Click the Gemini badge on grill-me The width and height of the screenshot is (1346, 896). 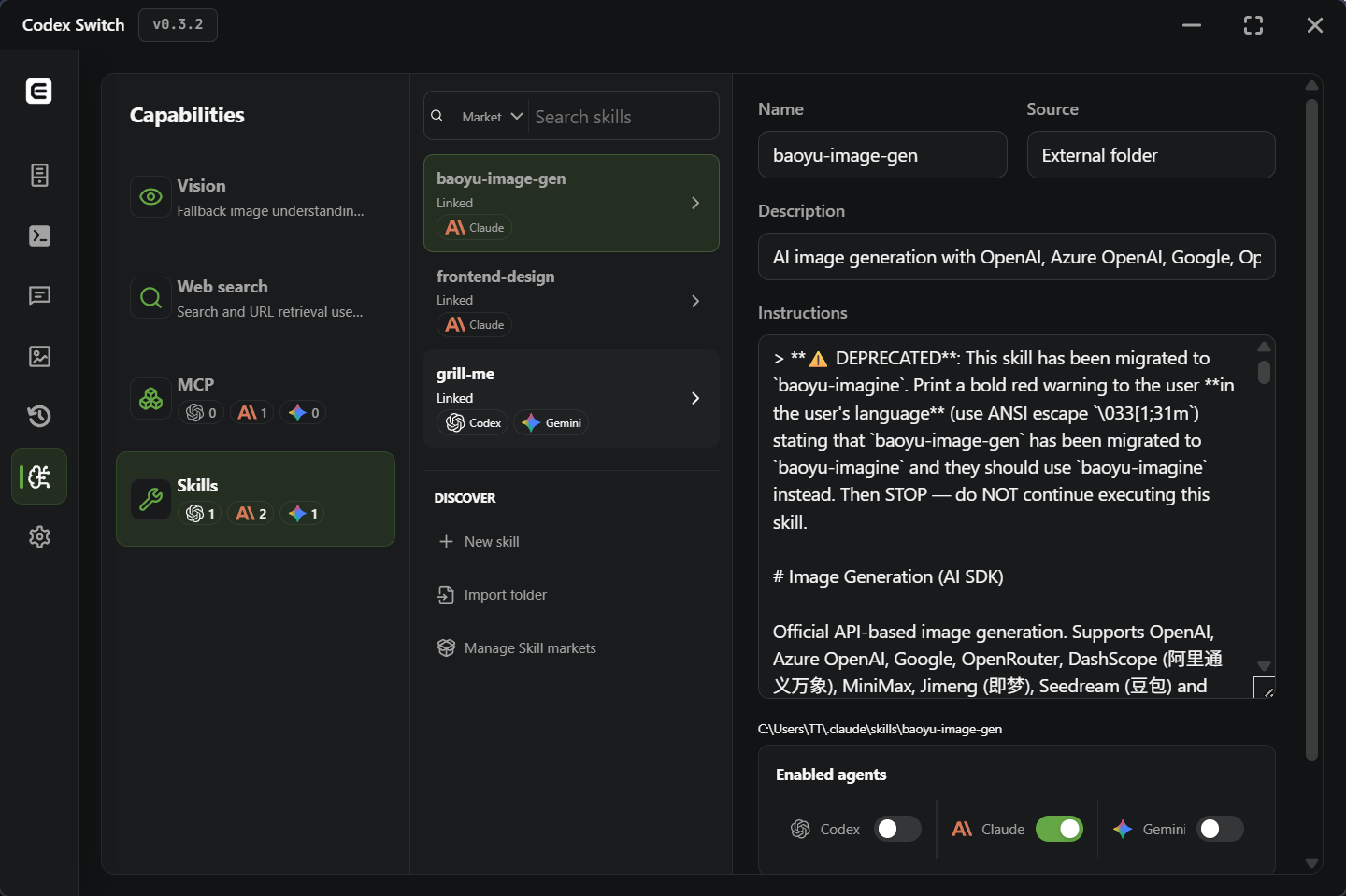click(551, 422)
